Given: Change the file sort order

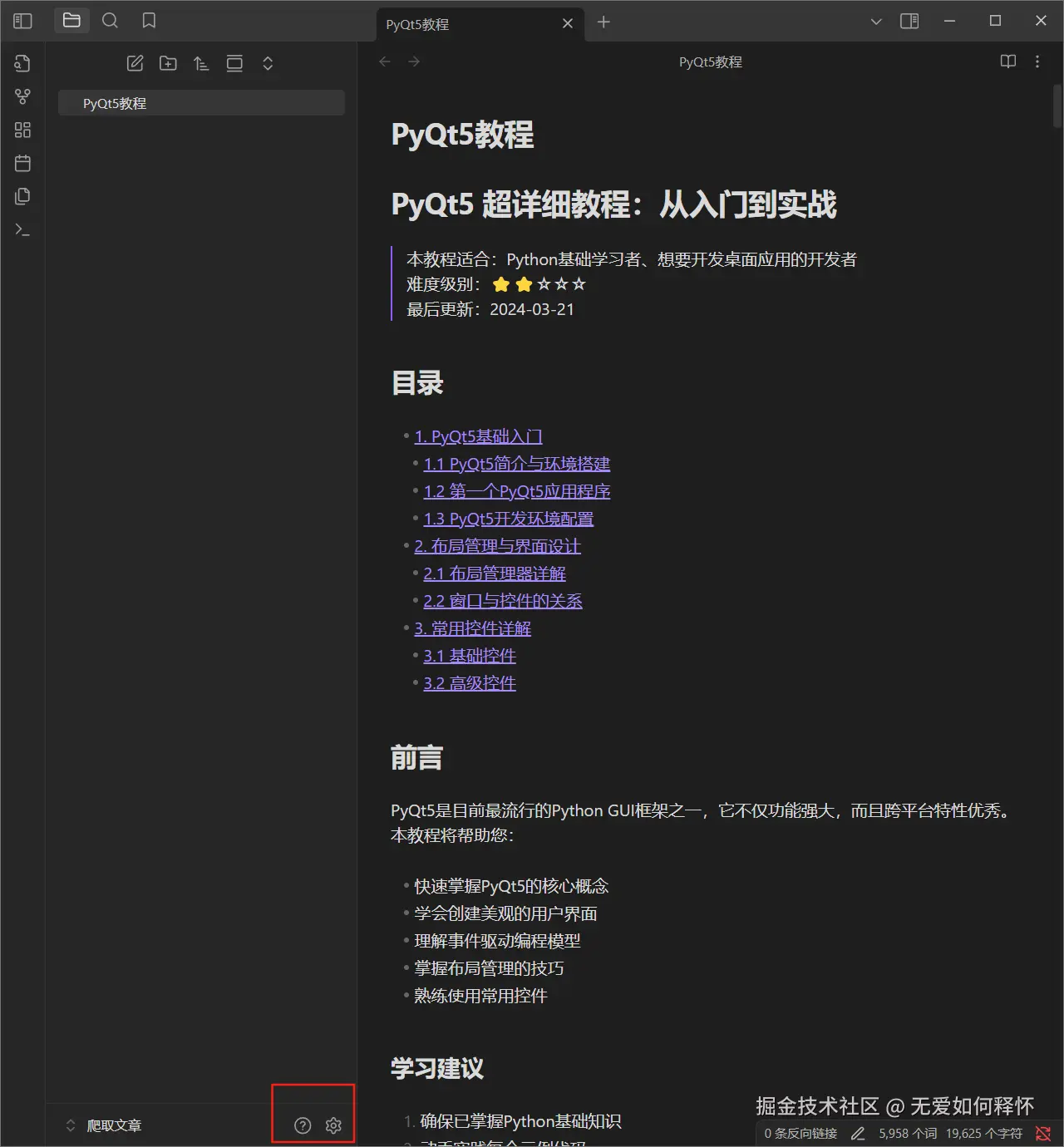Looking at the screenshot, I should pyautogui.click(x=201, y=63).
